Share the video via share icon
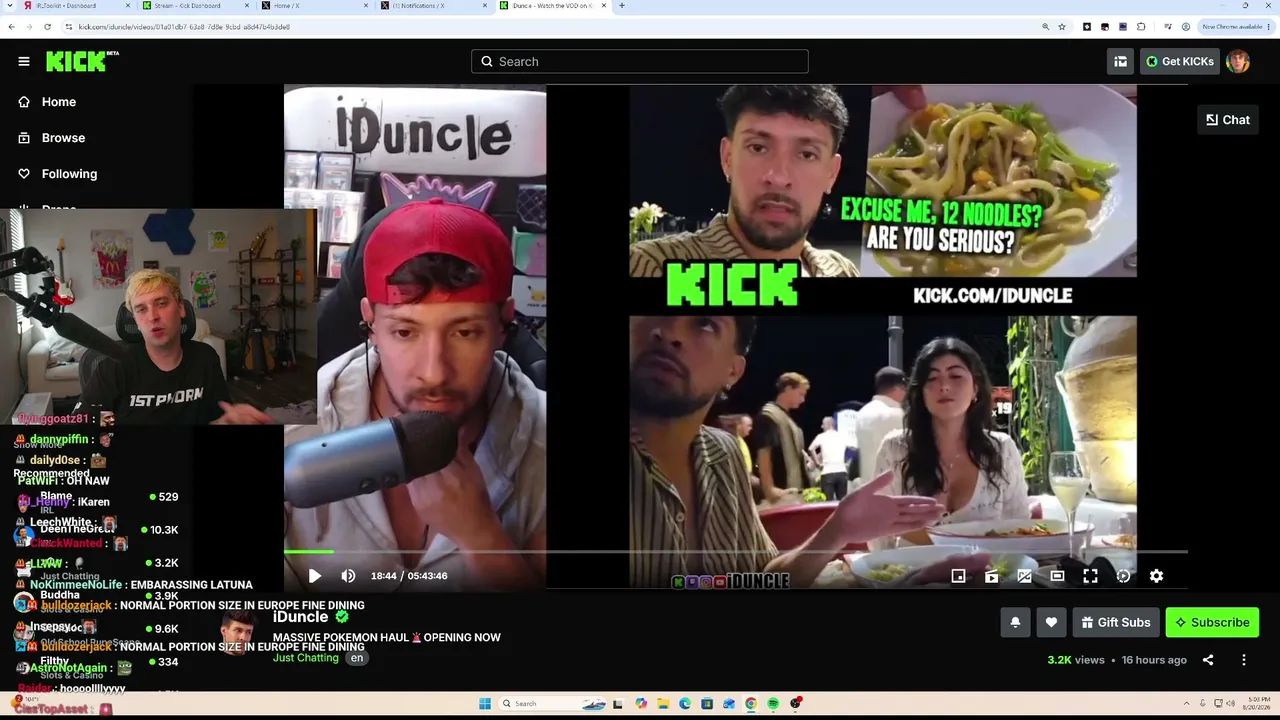 [1208, 660]
